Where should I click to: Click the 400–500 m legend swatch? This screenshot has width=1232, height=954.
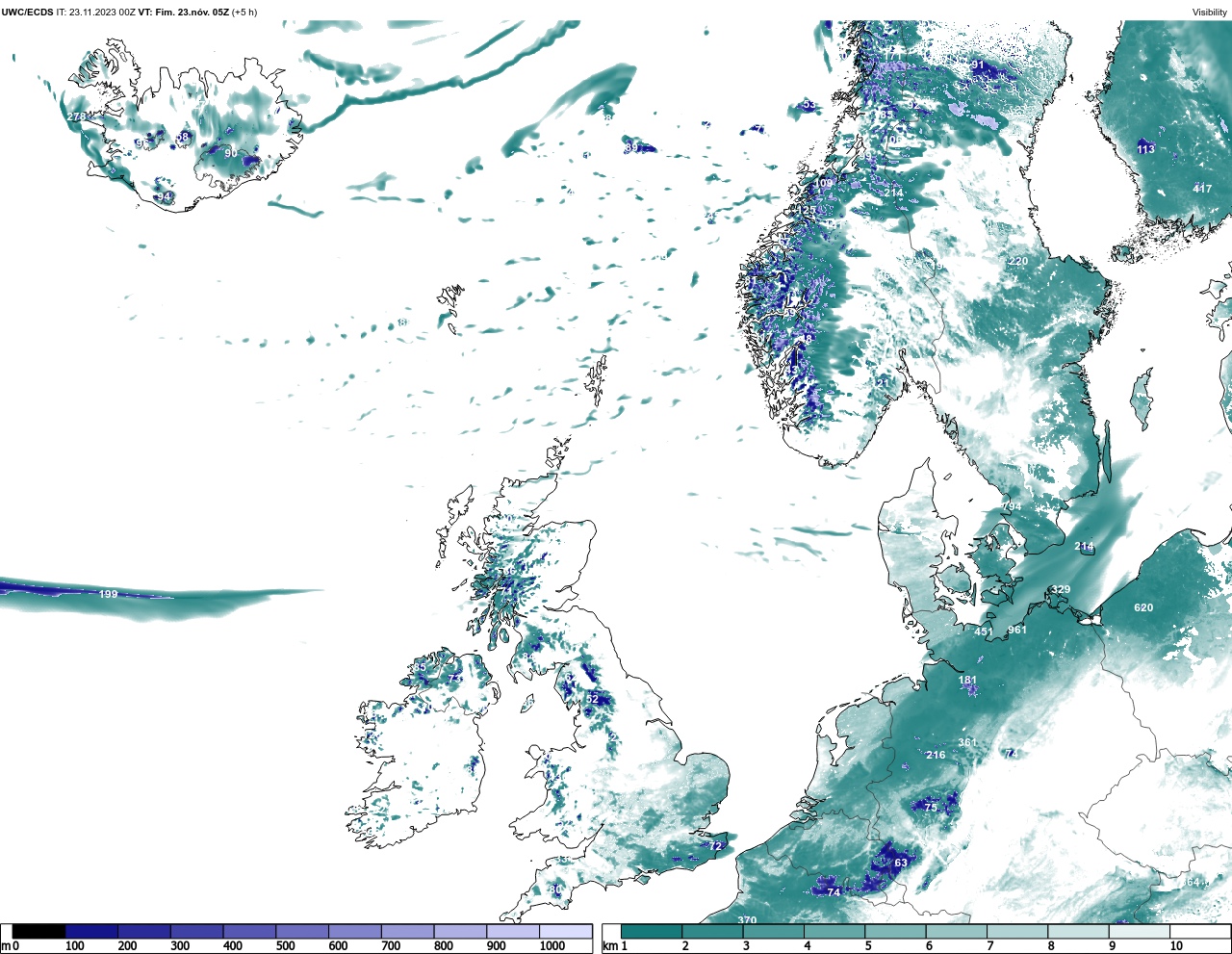[249, 931]
